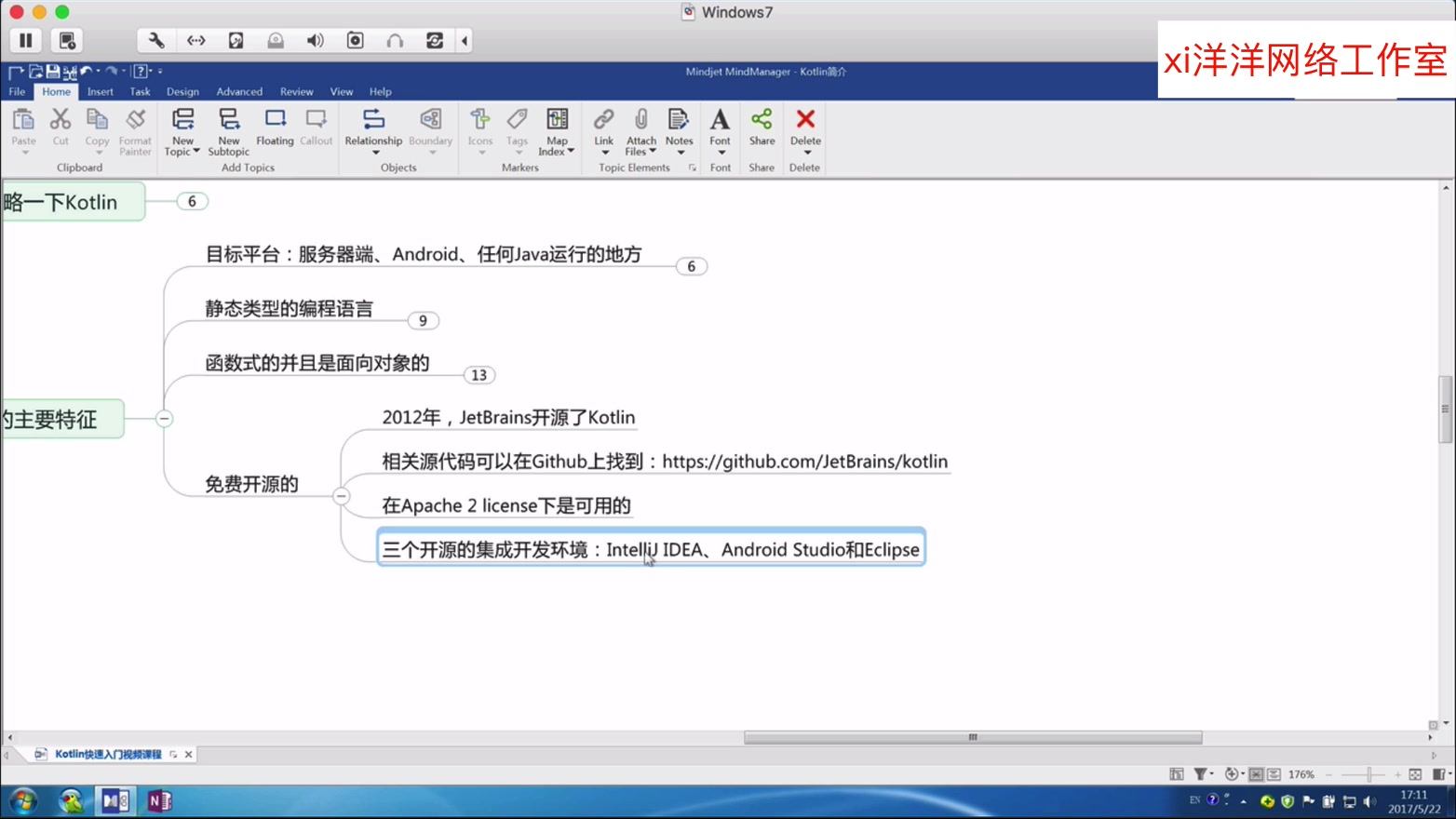Click zoom in plus button
Screen dimensions: 1456x819
pyautogui.click(x=1397, y=774)
